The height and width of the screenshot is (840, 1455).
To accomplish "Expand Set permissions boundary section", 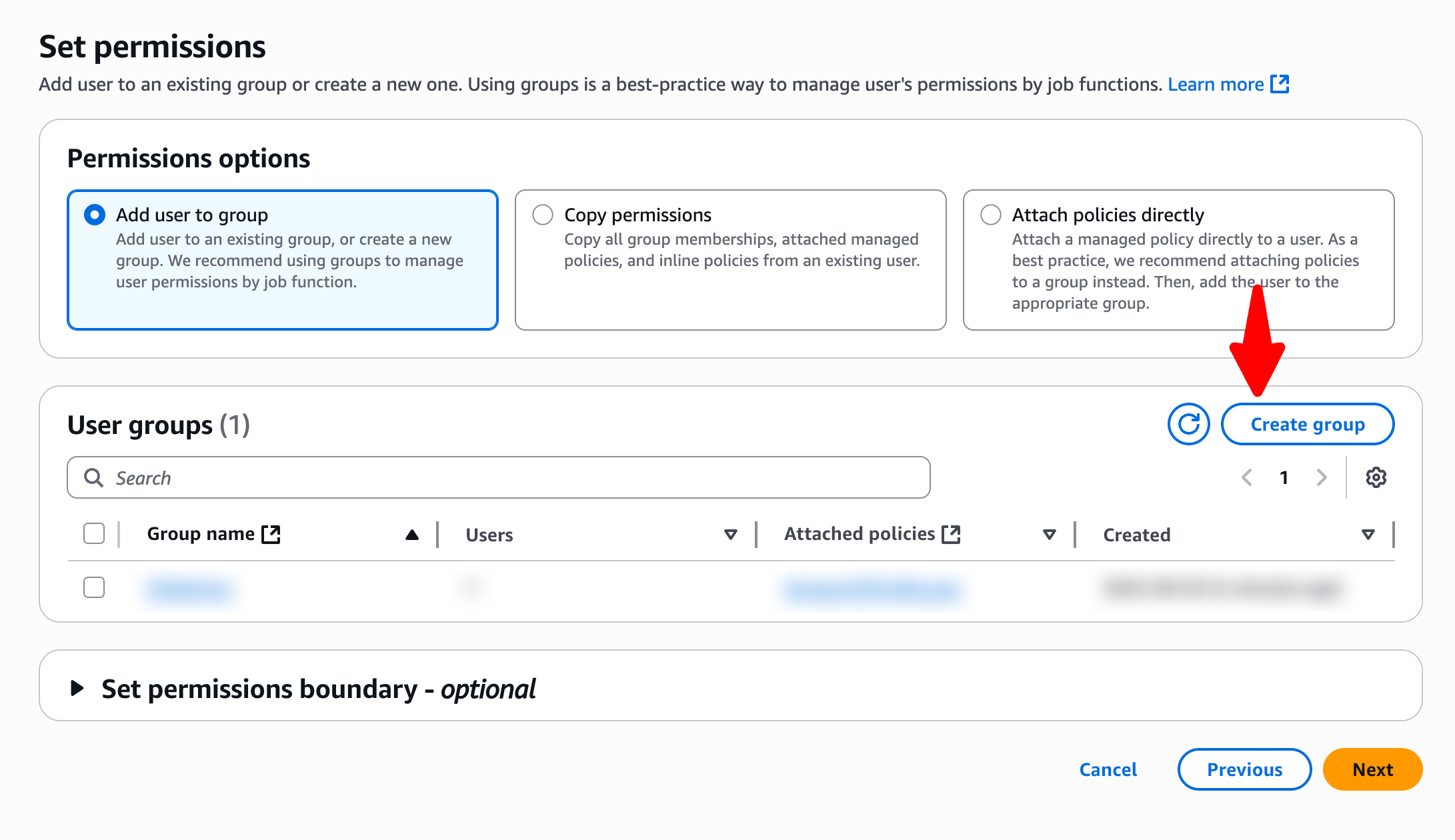I will point(77,688).
